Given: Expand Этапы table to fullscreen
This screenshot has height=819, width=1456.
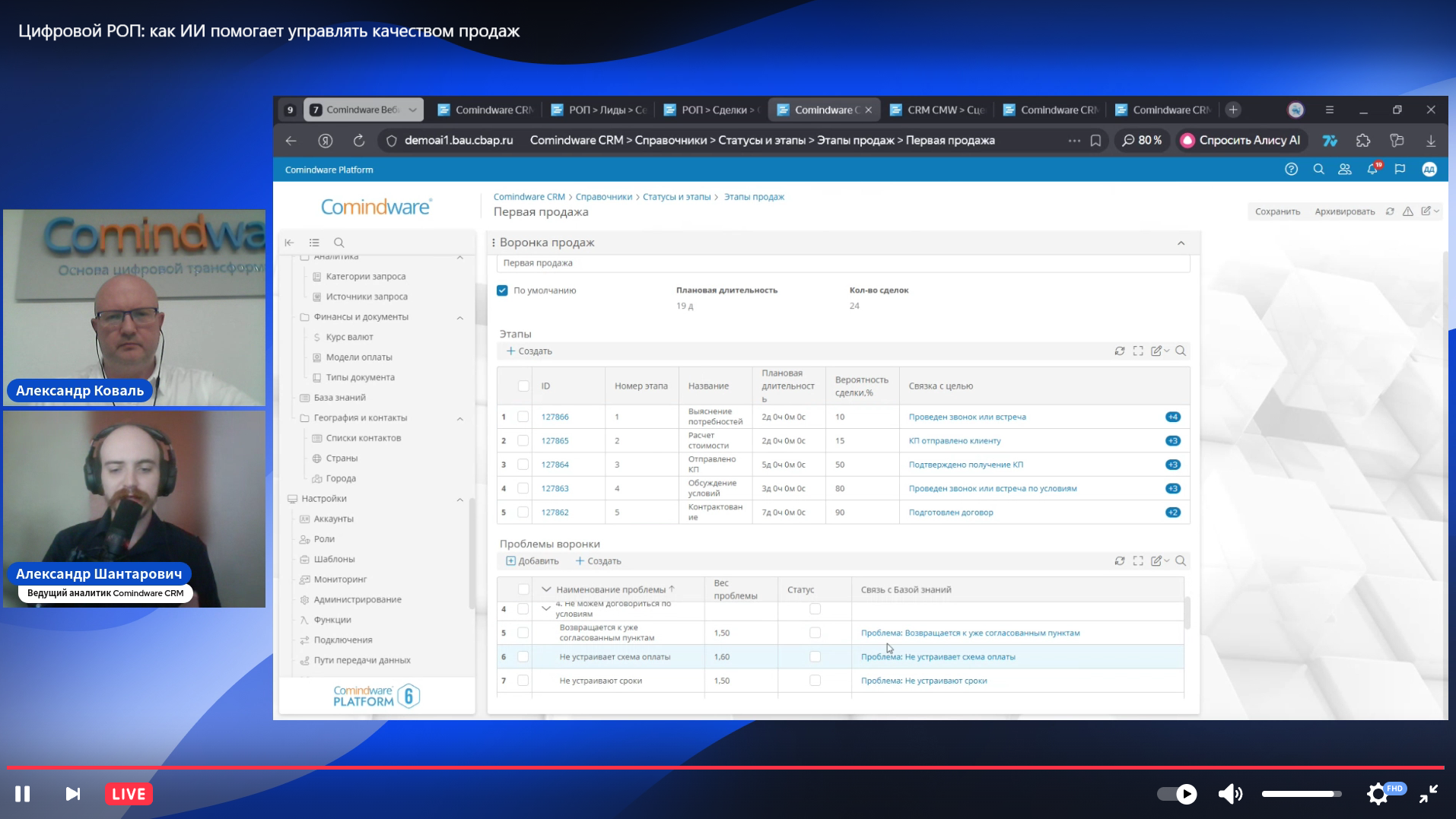Looking at the screenshot, I should click(x=1138, y=351).
